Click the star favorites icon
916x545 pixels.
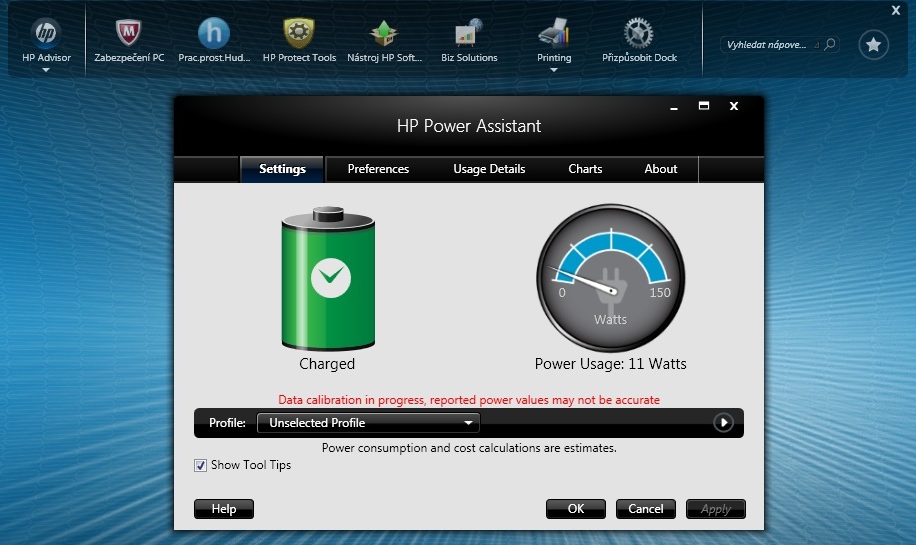873,45
